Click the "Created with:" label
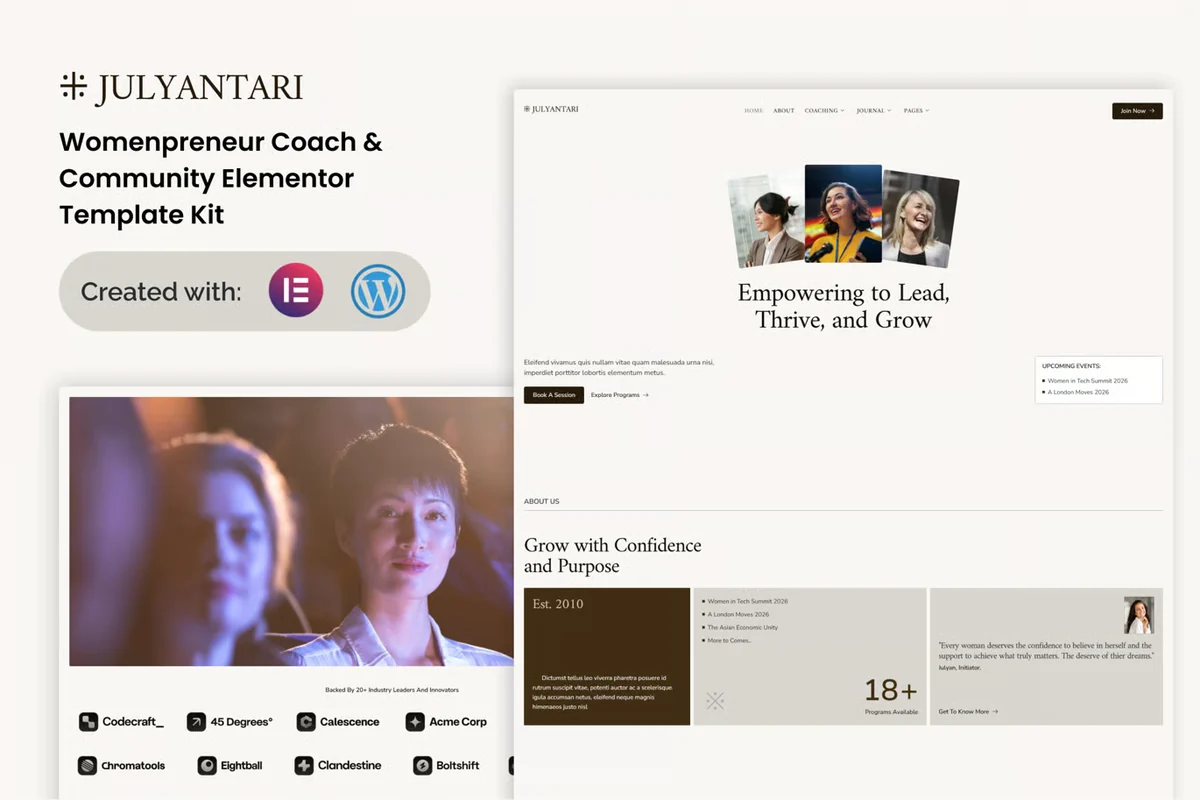Screen dimensions: 1200x800 point(161,291)
